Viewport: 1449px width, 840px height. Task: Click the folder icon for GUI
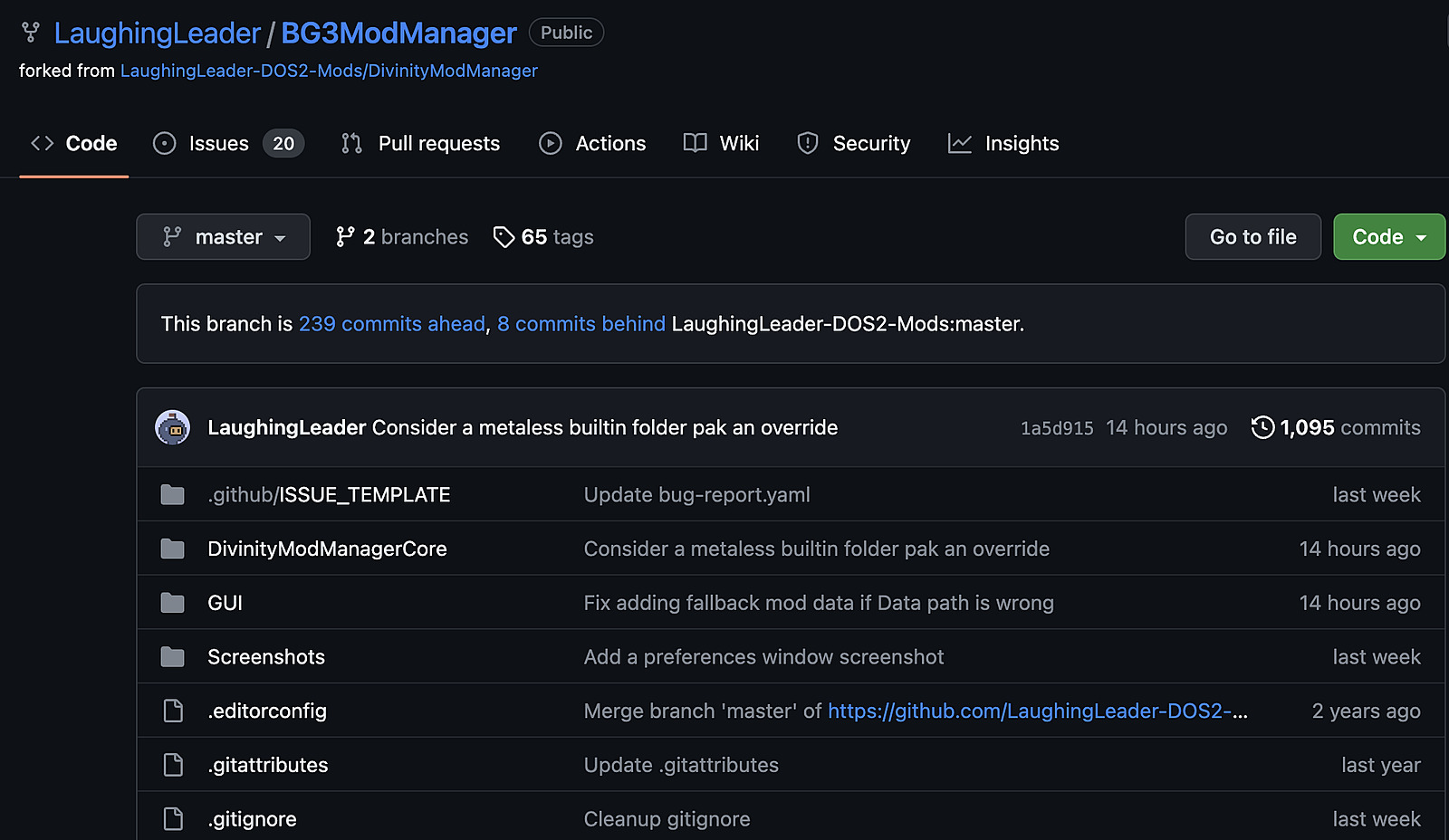pyautogui.click(x=172, y=603)
